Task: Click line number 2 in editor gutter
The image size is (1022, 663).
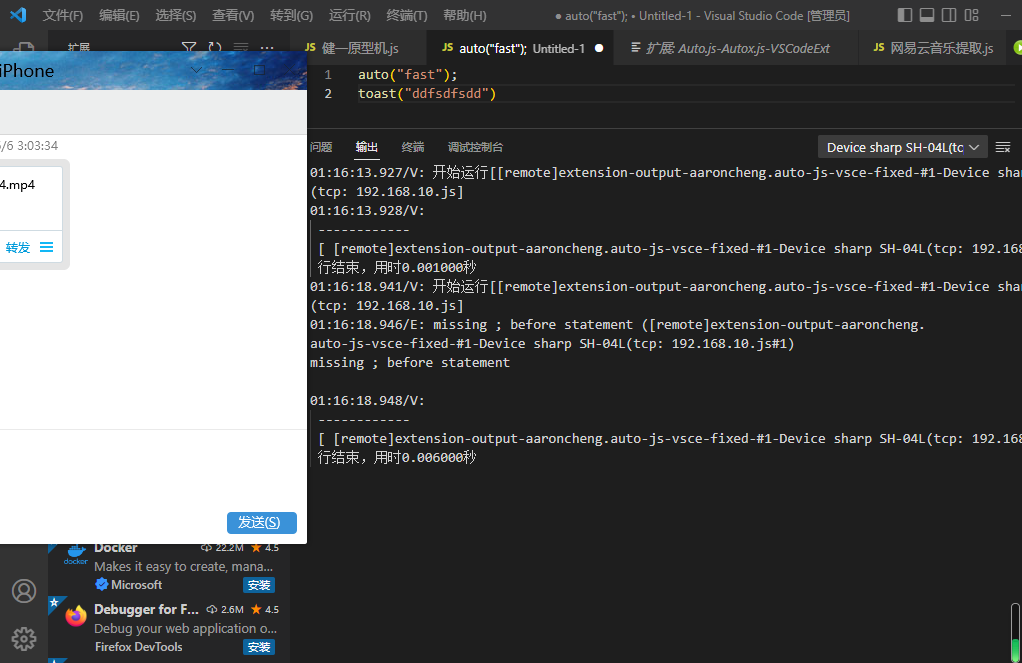Action: click(328, 93)
